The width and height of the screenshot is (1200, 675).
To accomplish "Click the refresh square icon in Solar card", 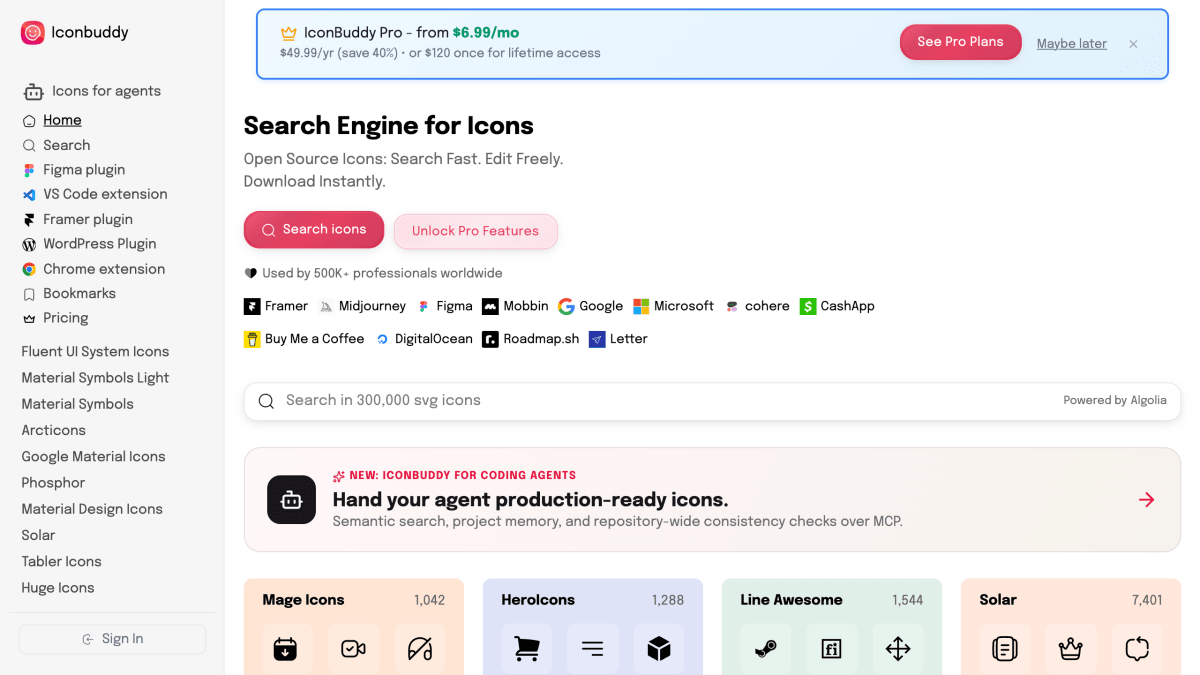I will click(1137, 649).
